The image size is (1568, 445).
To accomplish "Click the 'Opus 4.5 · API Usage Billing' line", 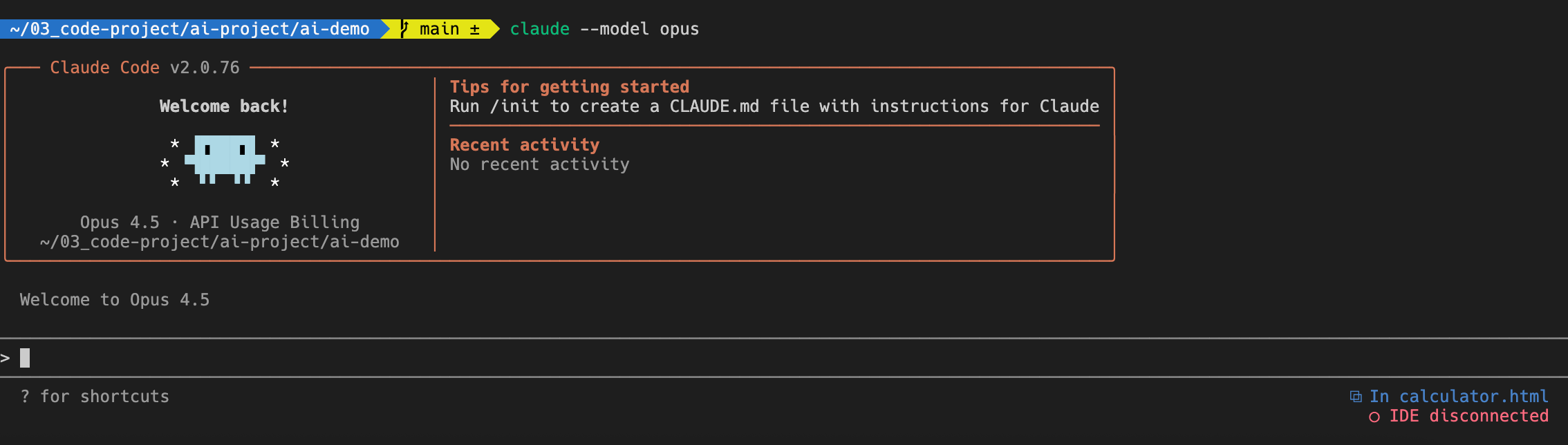I will (x=219, y=223).
